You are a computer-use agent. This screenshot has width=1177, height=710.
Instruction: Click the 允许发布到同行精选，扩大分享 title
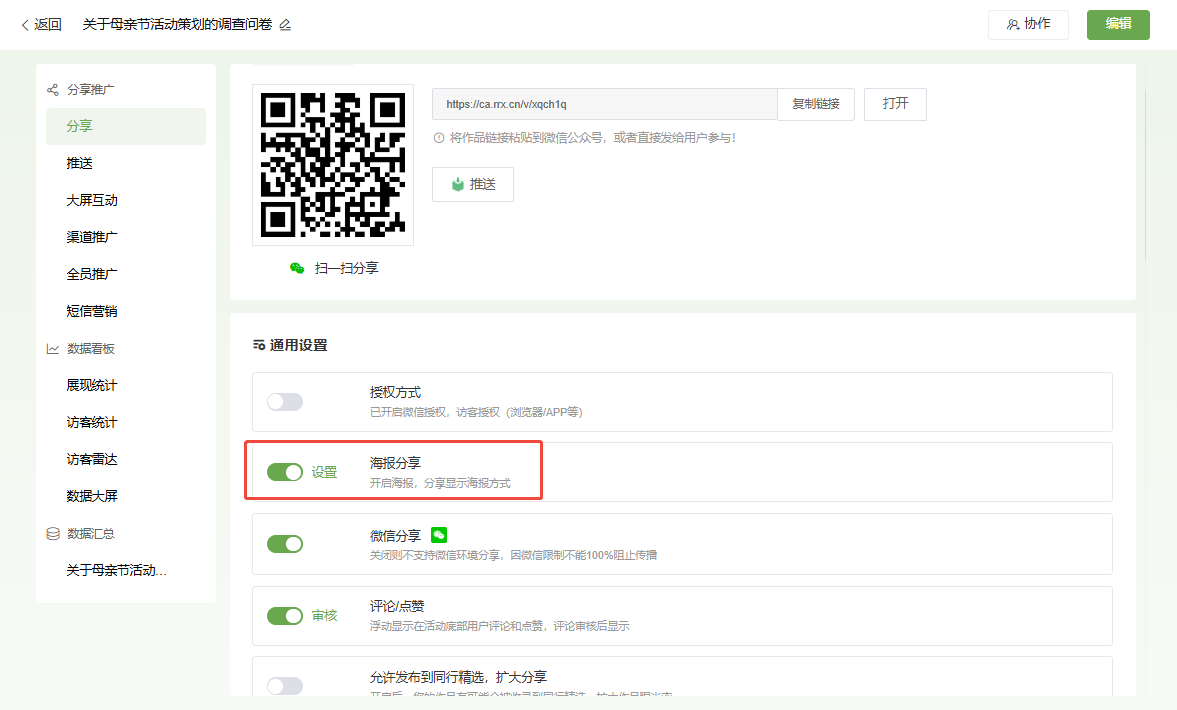(458, 677)
